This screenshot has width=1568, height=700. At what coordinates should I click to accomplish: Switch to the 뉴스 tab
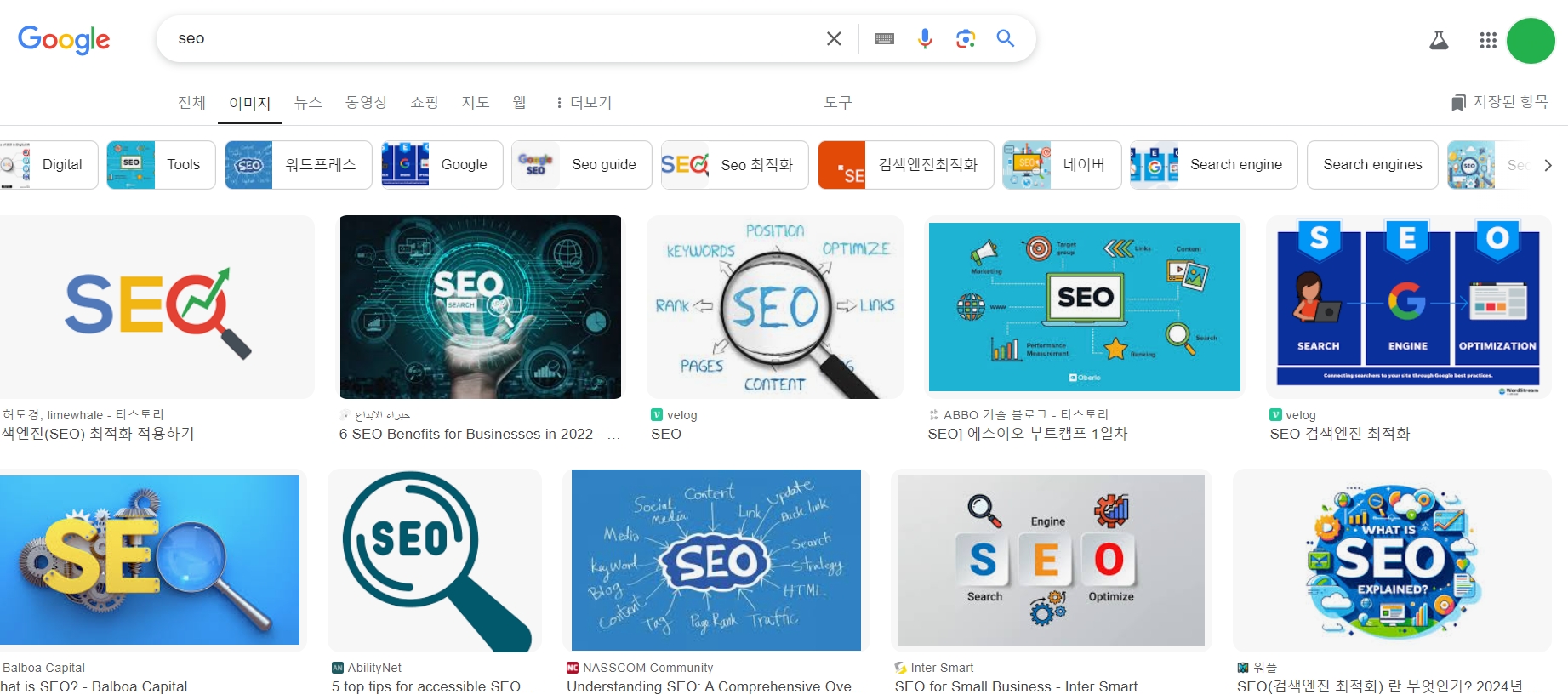(308, 102)
